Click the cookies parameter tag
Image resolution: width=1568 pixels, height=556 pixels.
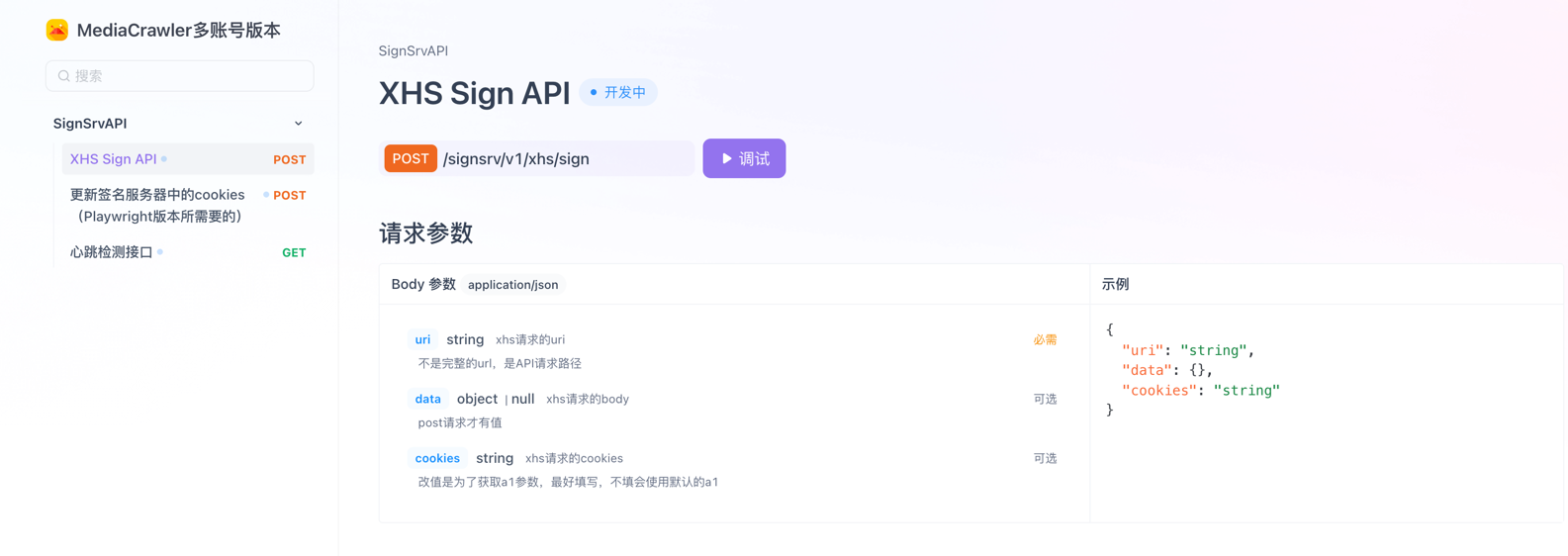point(437,458)
